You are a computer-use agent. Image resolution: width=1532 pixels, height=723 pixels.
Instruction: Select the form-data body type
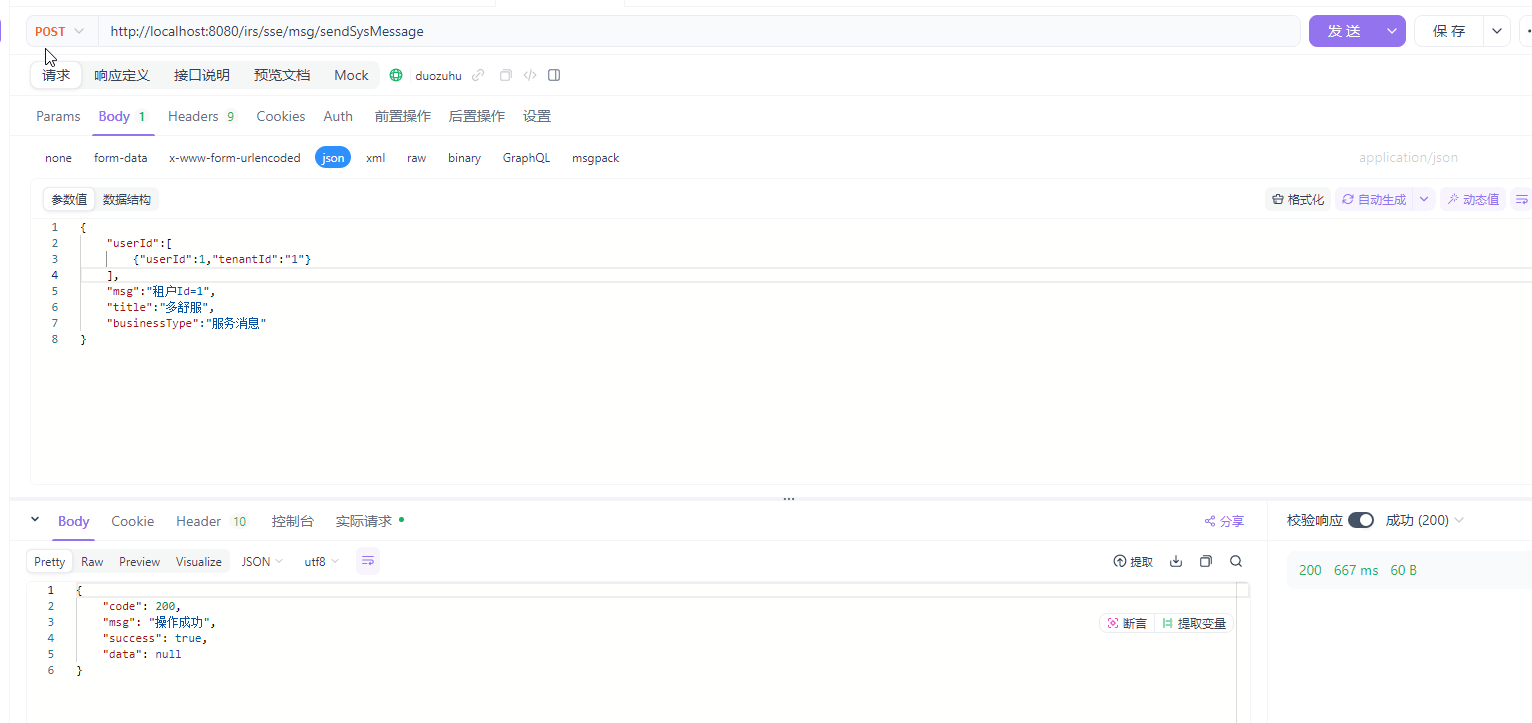coord(121,158)
